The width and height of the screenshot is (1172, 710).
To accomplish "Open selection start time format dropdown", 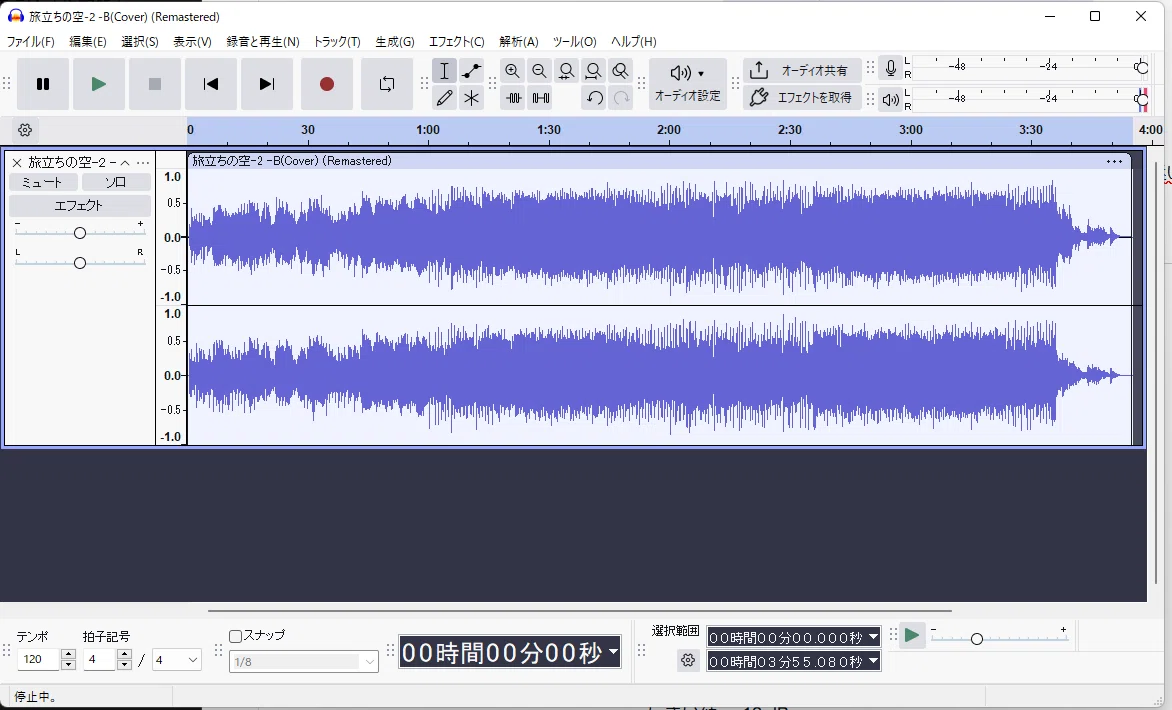I will pyautogui.click(x=873, y=638).
